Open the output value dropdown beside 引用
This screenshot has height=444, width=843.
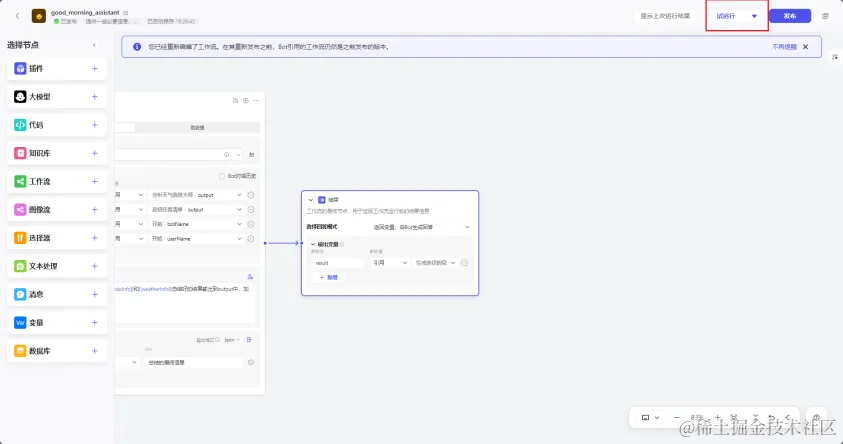click(x=435, y=263)
